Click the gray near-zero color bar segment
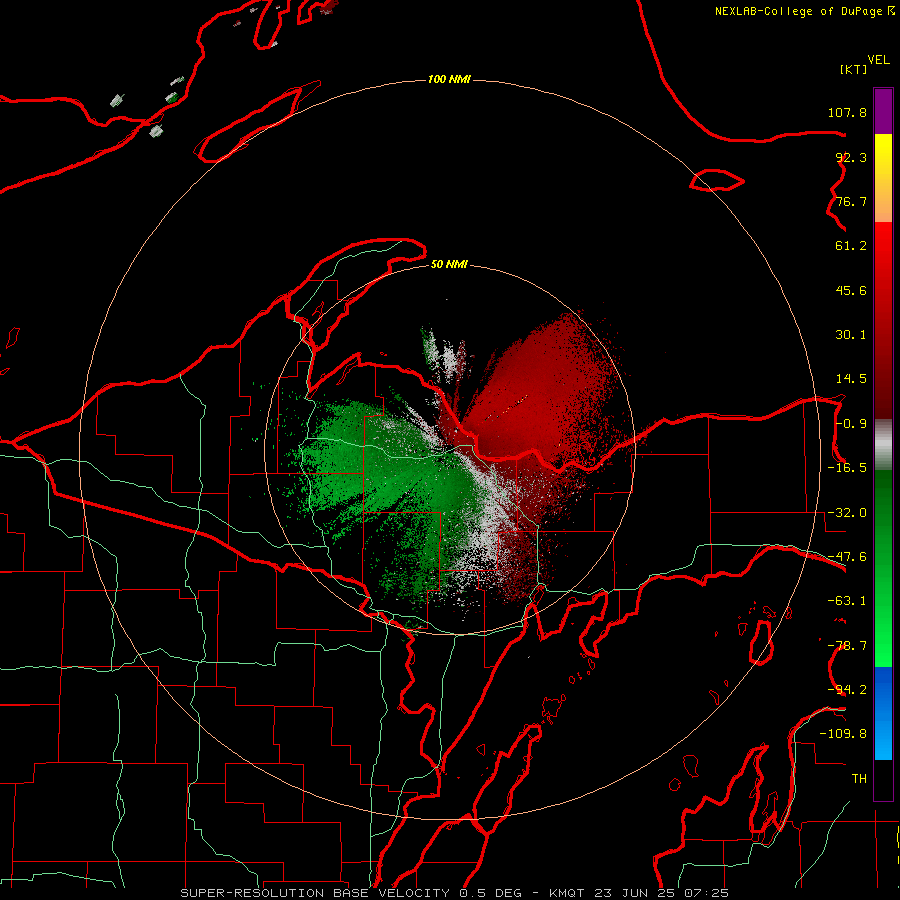Screen dimensions: 900x900 pyautogui.click(x=883, y=445)
